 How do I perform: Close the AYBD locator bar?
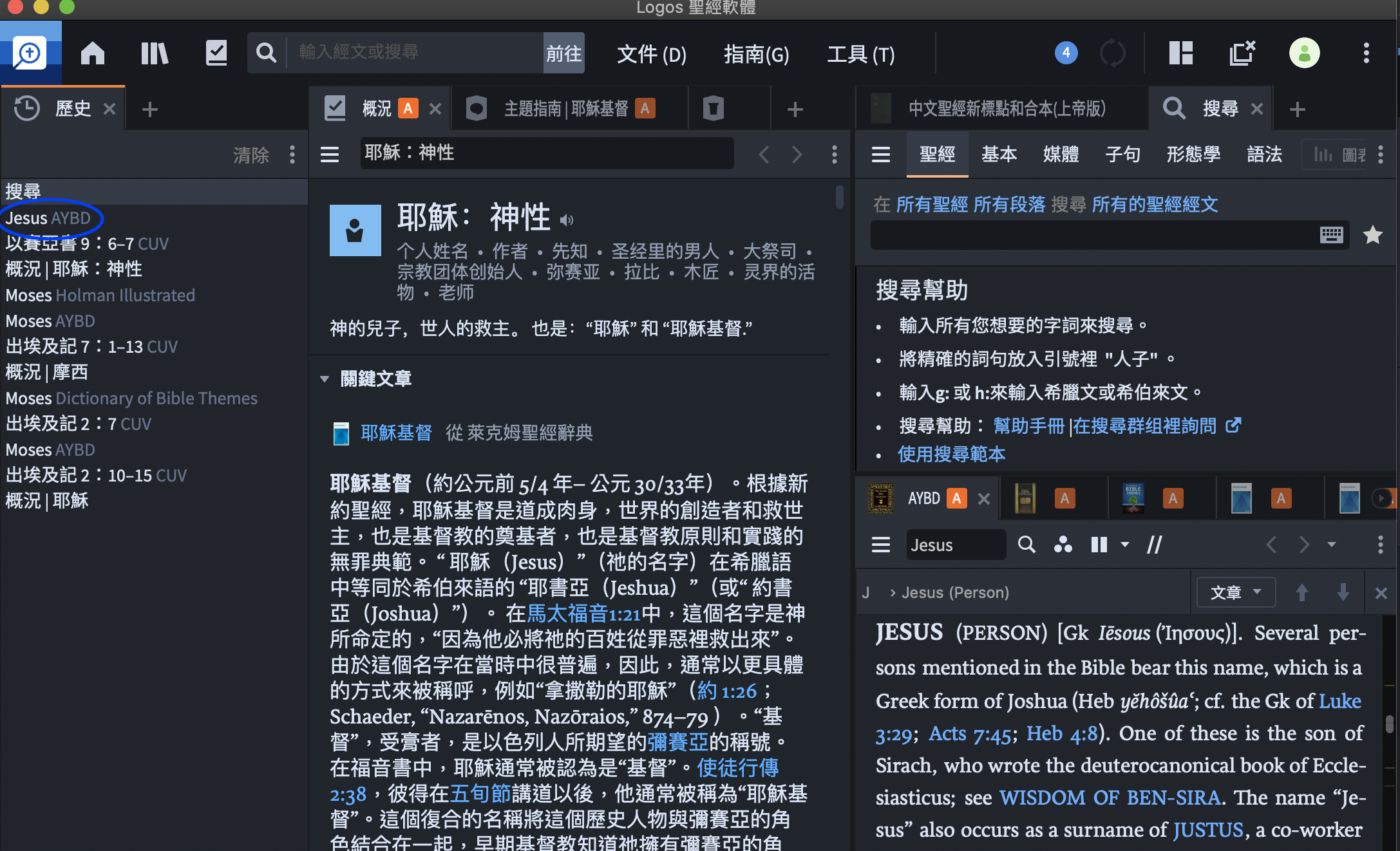pyautogui.click(x=1381, y=593)
